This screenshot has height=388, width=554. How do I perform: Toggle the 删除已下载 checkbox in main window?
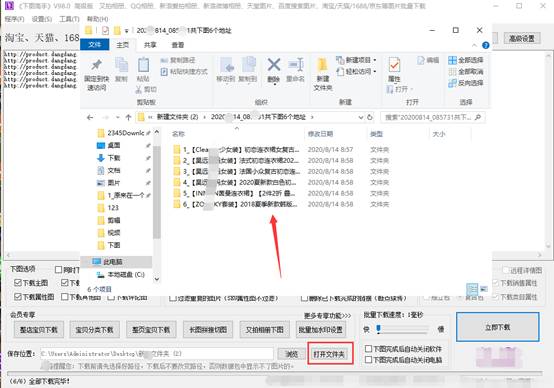304,299
